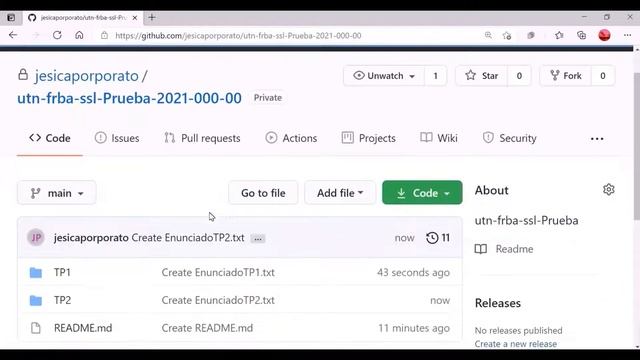View the 11 commits history
This screenshot has height=360, width=640.
(438, 238)
